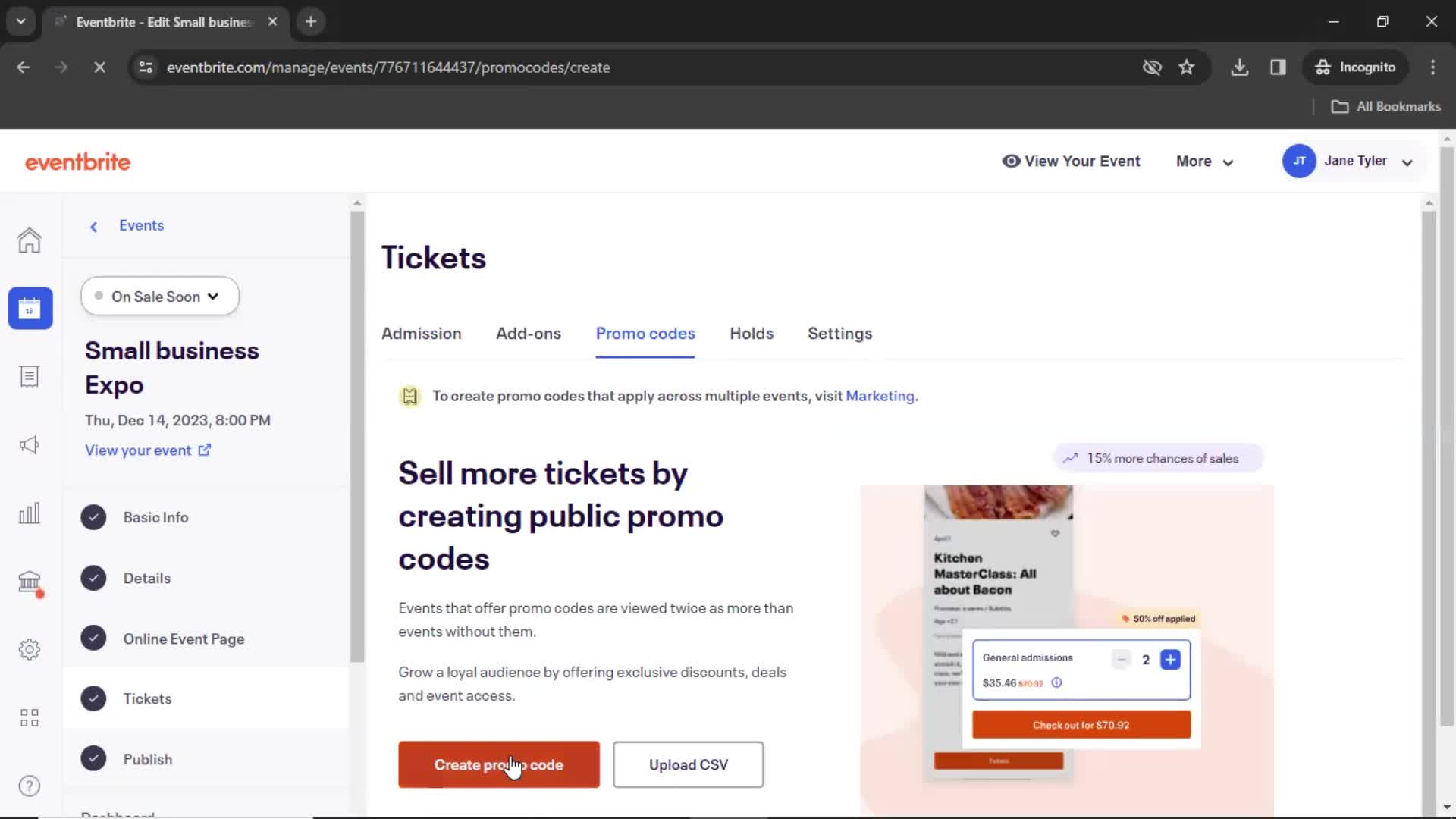Viewport: 1456px width, 819px height.
Task: Click the sidebar panel scrollbar
Action: tap(357, 436)
